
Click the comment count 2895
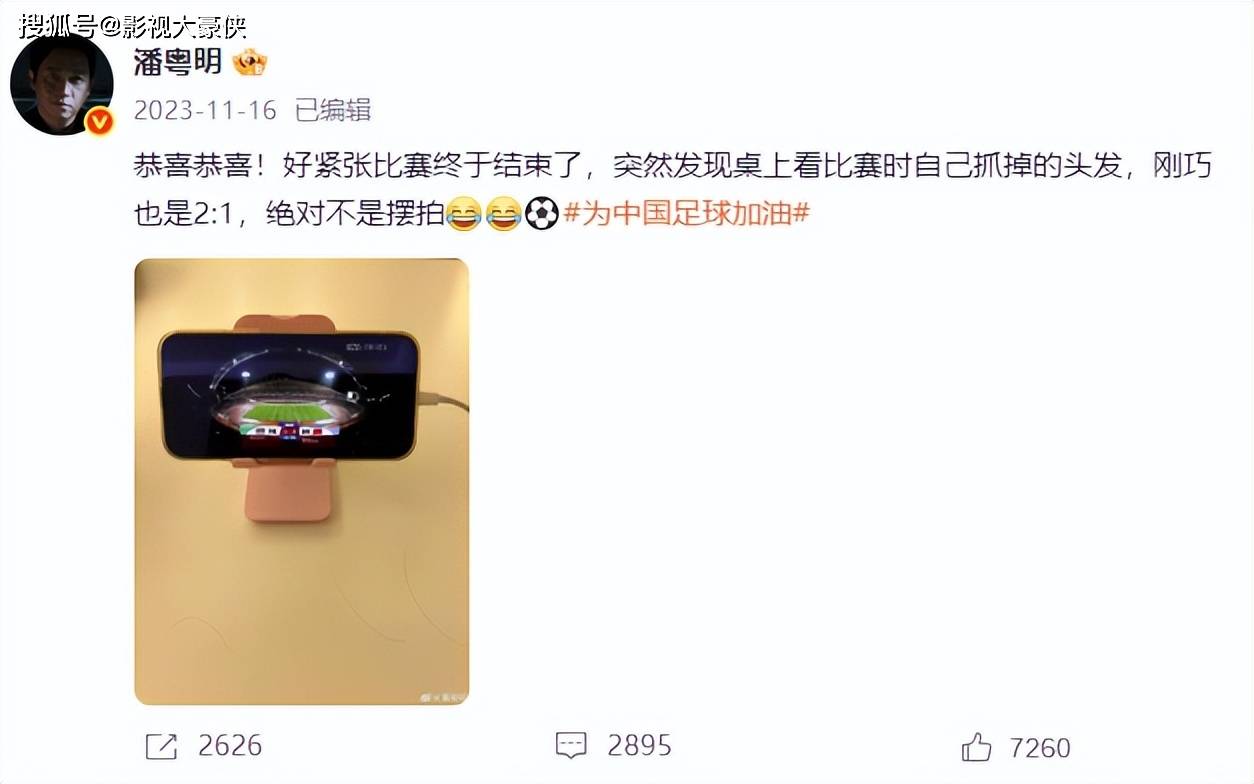[639, 745]
